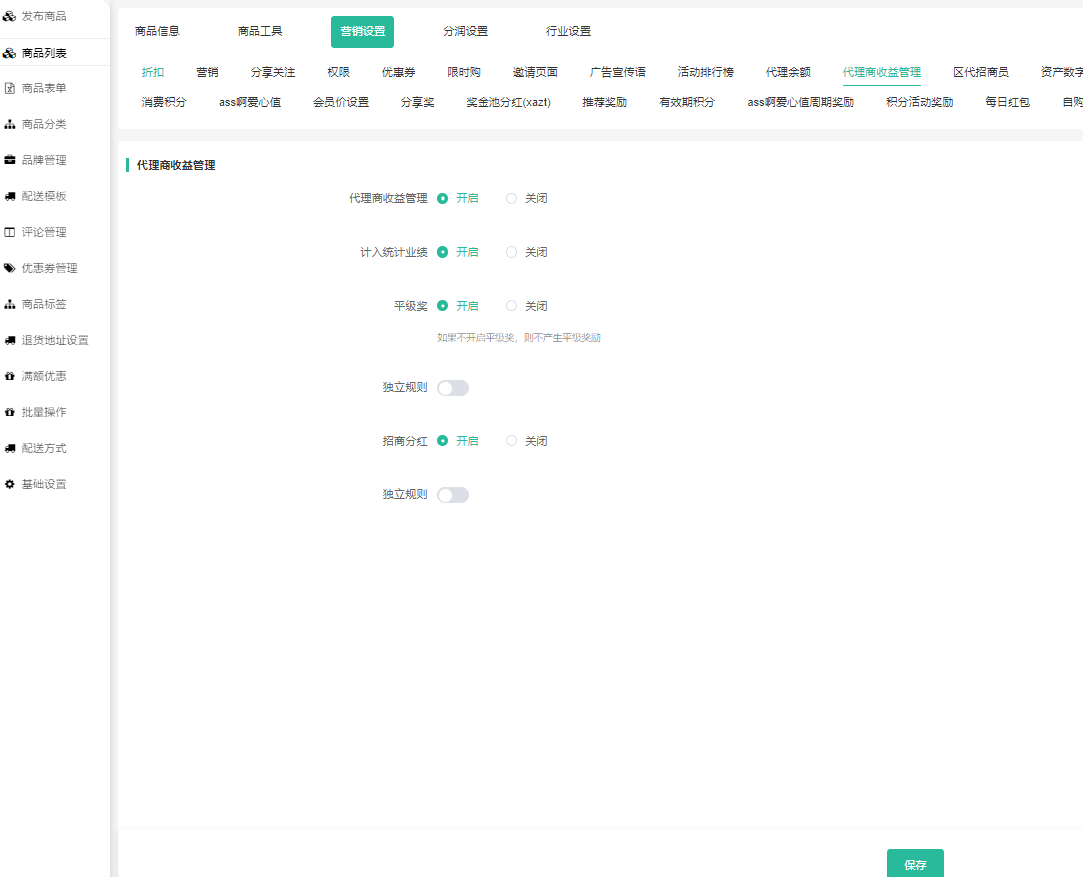The width and height of the screenshot is (1083, 877).
Task: Click the 品牌管理 briefcase icon
Action: 10,160
